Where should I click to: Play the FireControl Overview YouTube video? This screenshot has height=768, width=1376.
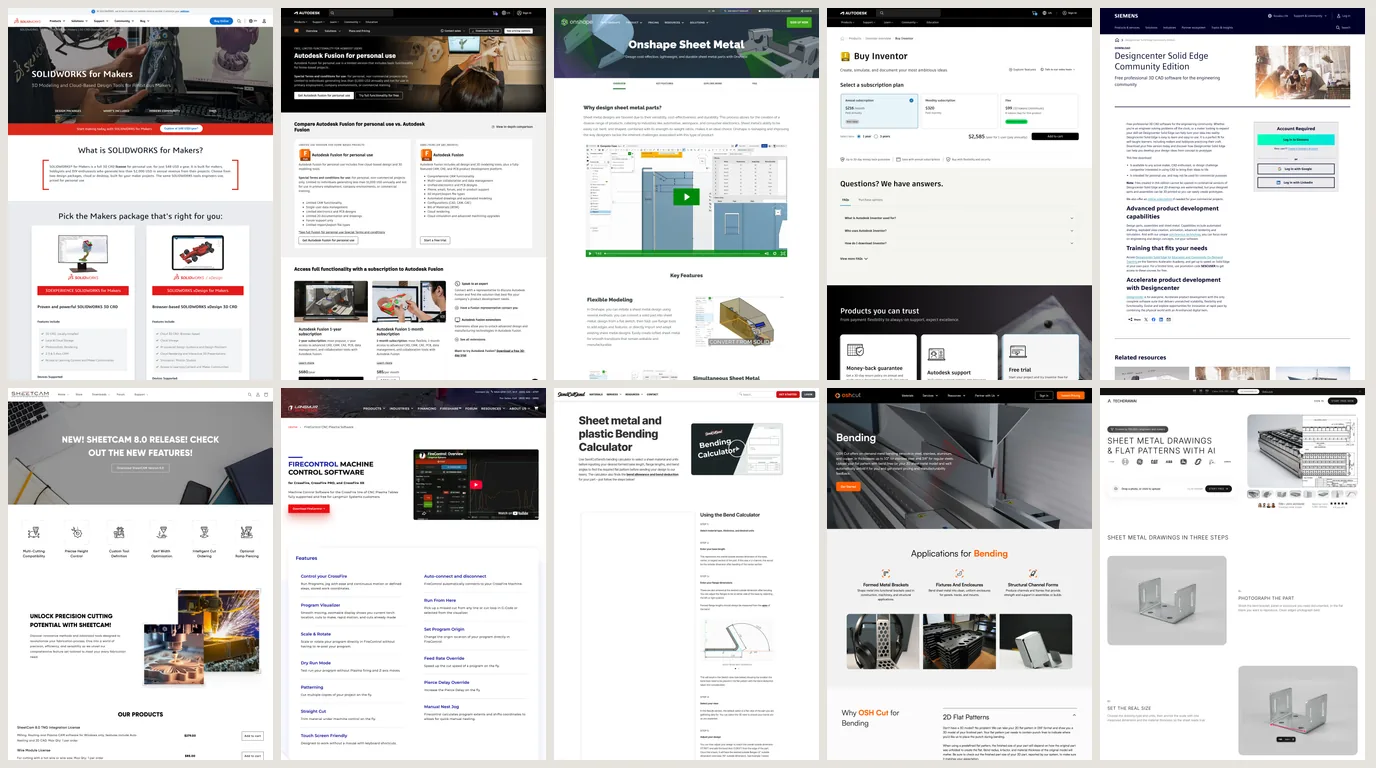click(x=476, y=485)
